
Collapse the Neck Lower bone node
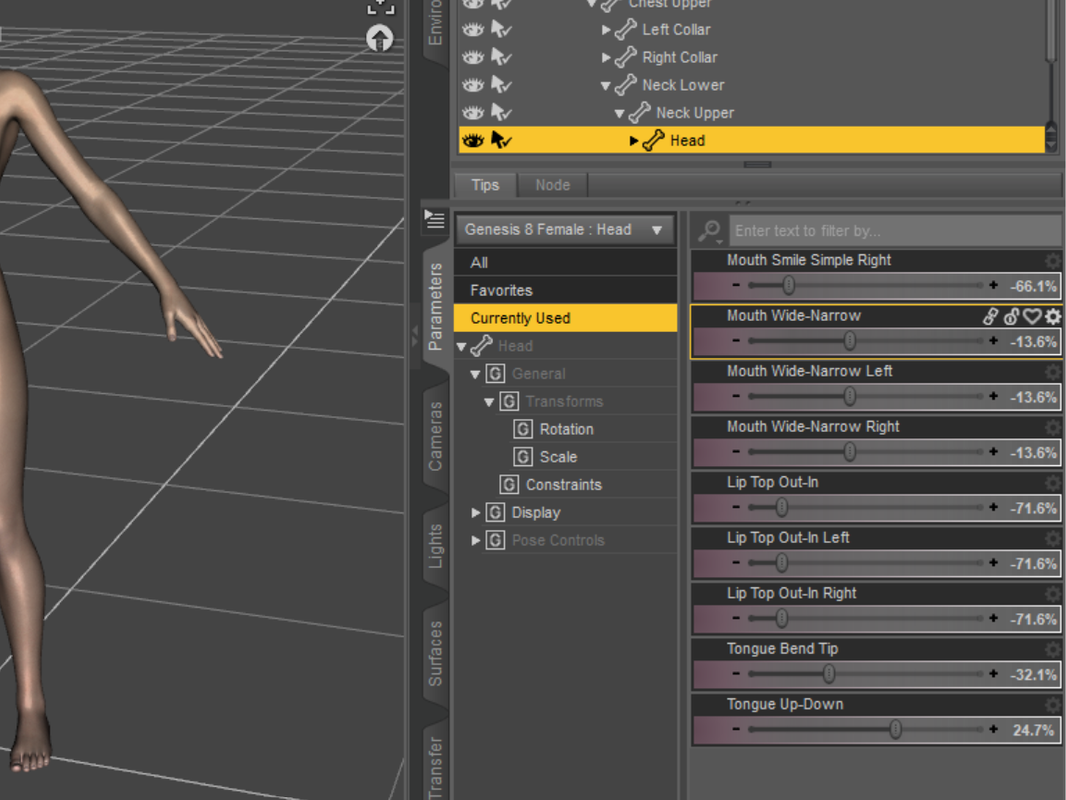(606, 86)
